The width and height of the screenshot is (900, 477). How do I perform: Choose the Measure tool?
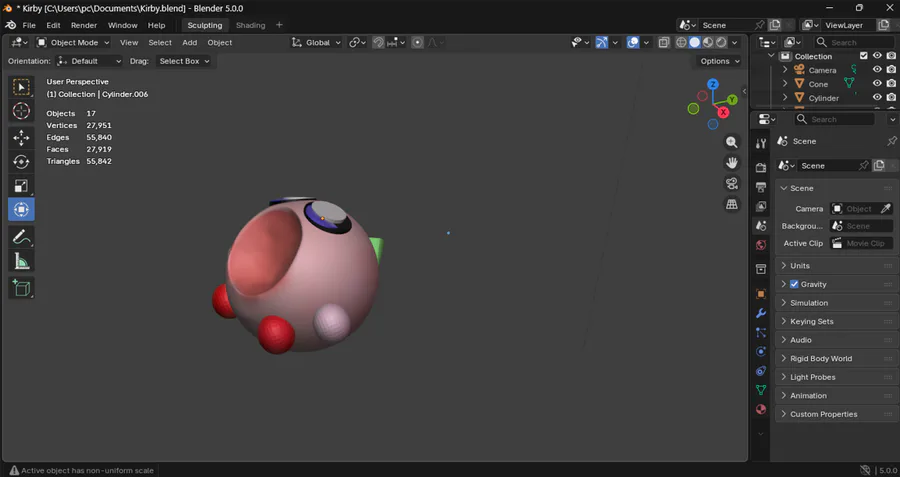point(21,262)
